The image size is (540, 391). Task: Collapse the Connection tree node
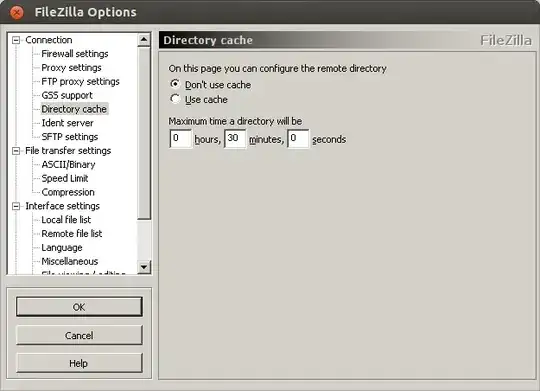click(x=16, y=40)
